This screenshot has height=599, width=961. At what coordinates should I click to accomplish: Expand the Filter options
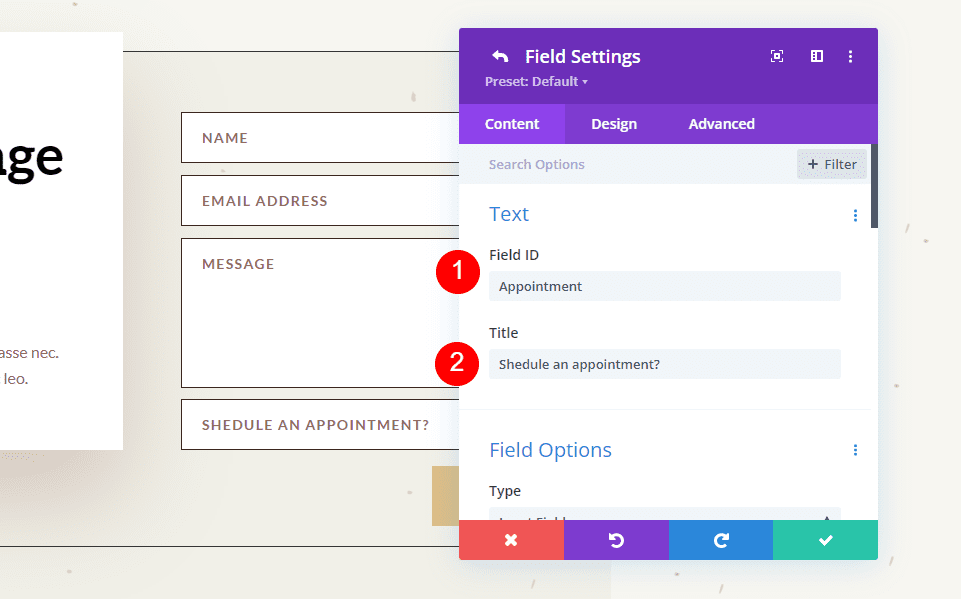(831, 164)
